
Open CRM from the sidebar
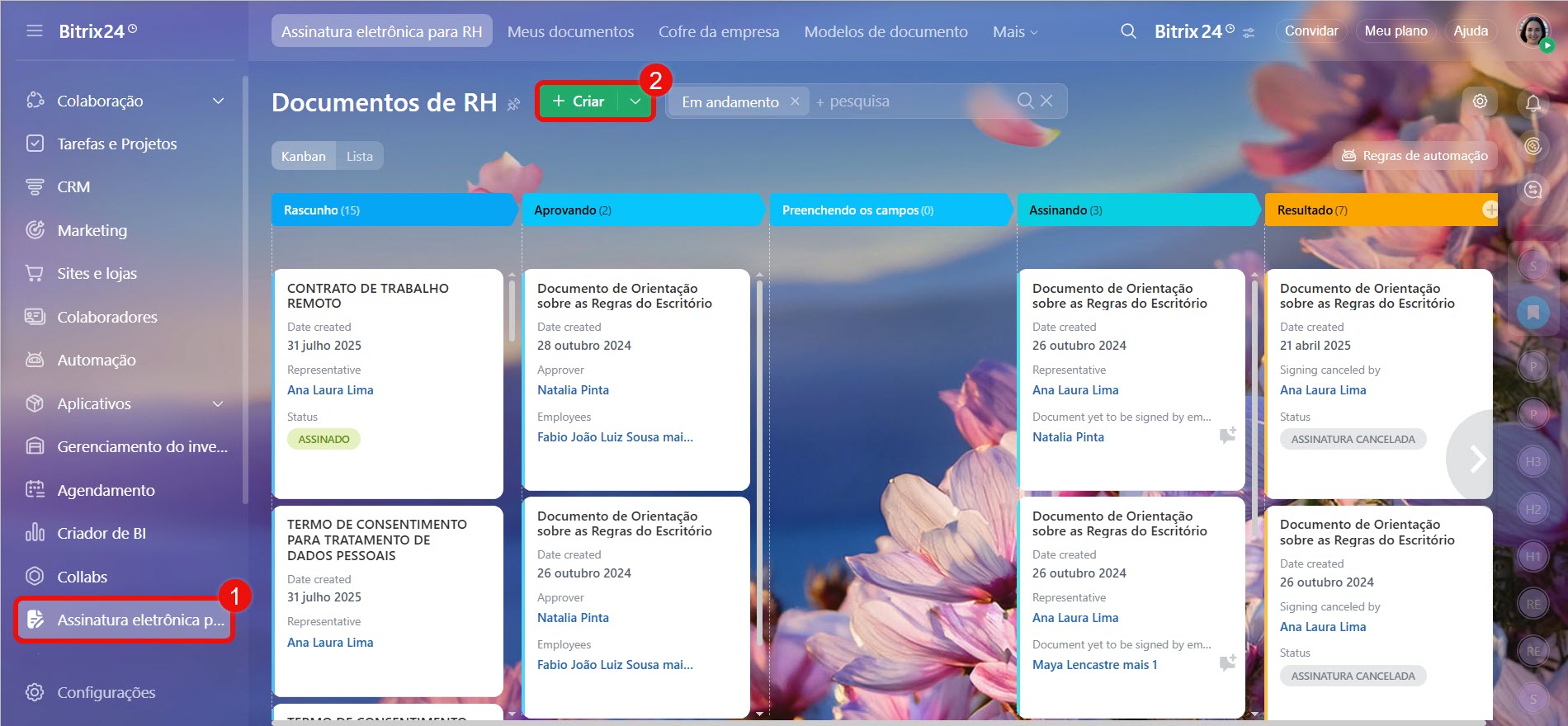coord(73,187)
